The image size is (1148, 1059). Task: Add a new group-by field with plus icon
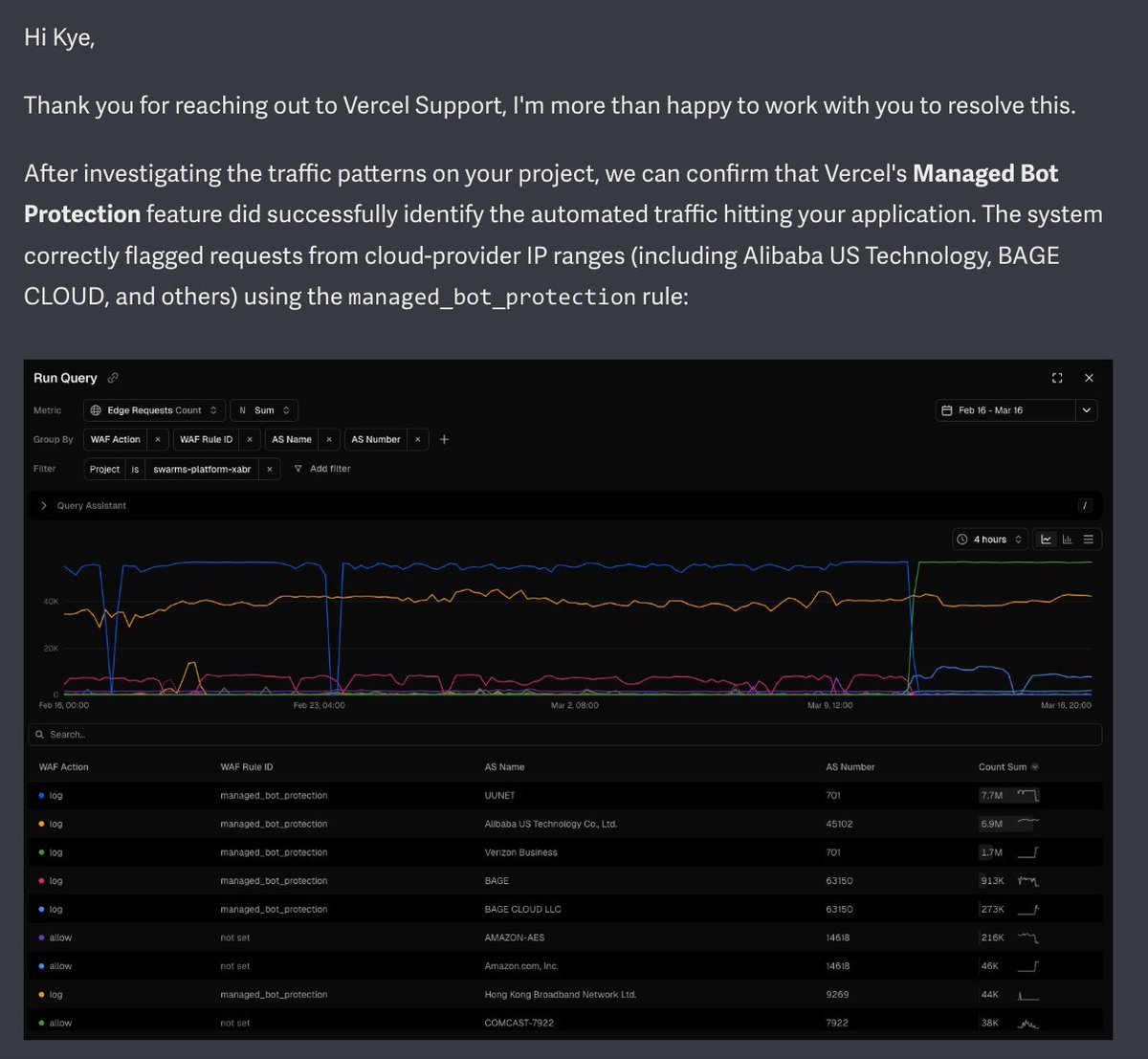point(444,440)
